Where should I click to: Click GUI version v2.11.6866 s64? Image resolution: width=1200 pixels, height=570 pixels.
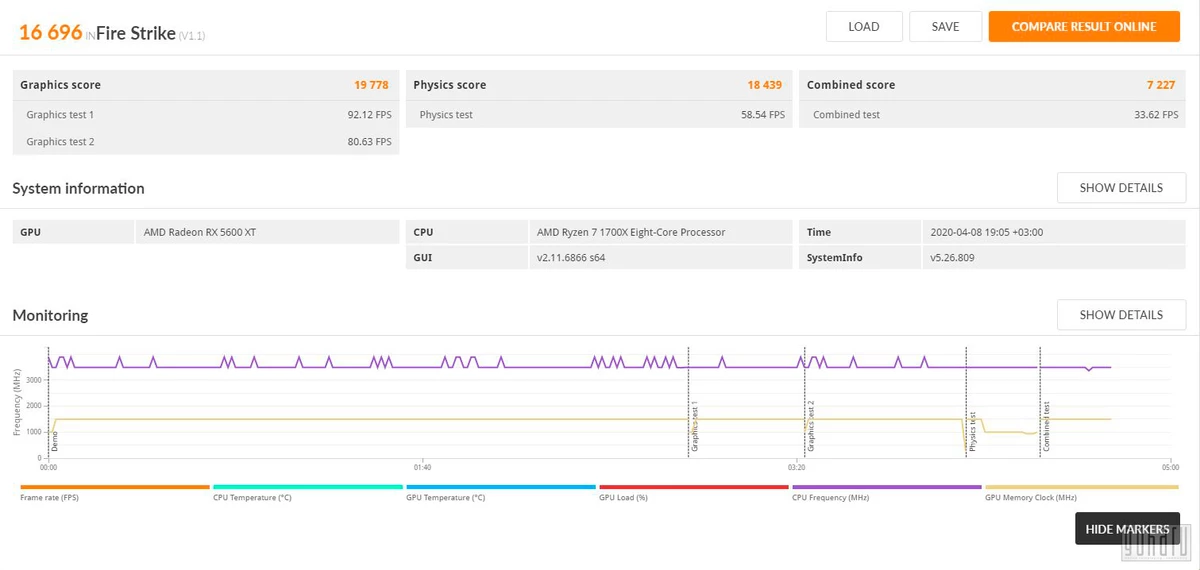pyautogui.click(x=571, y=258)
